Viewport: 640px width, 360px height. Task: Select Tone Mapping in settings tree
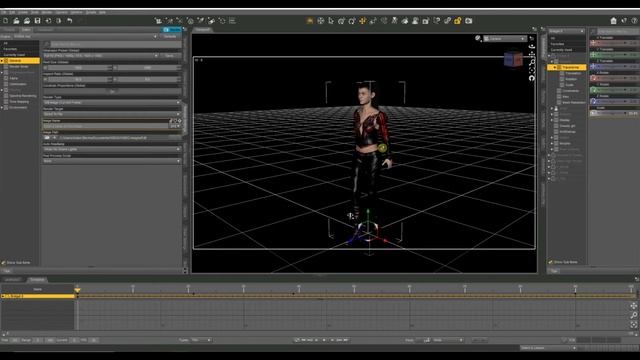pyautogui.click(x=19, y=102)
